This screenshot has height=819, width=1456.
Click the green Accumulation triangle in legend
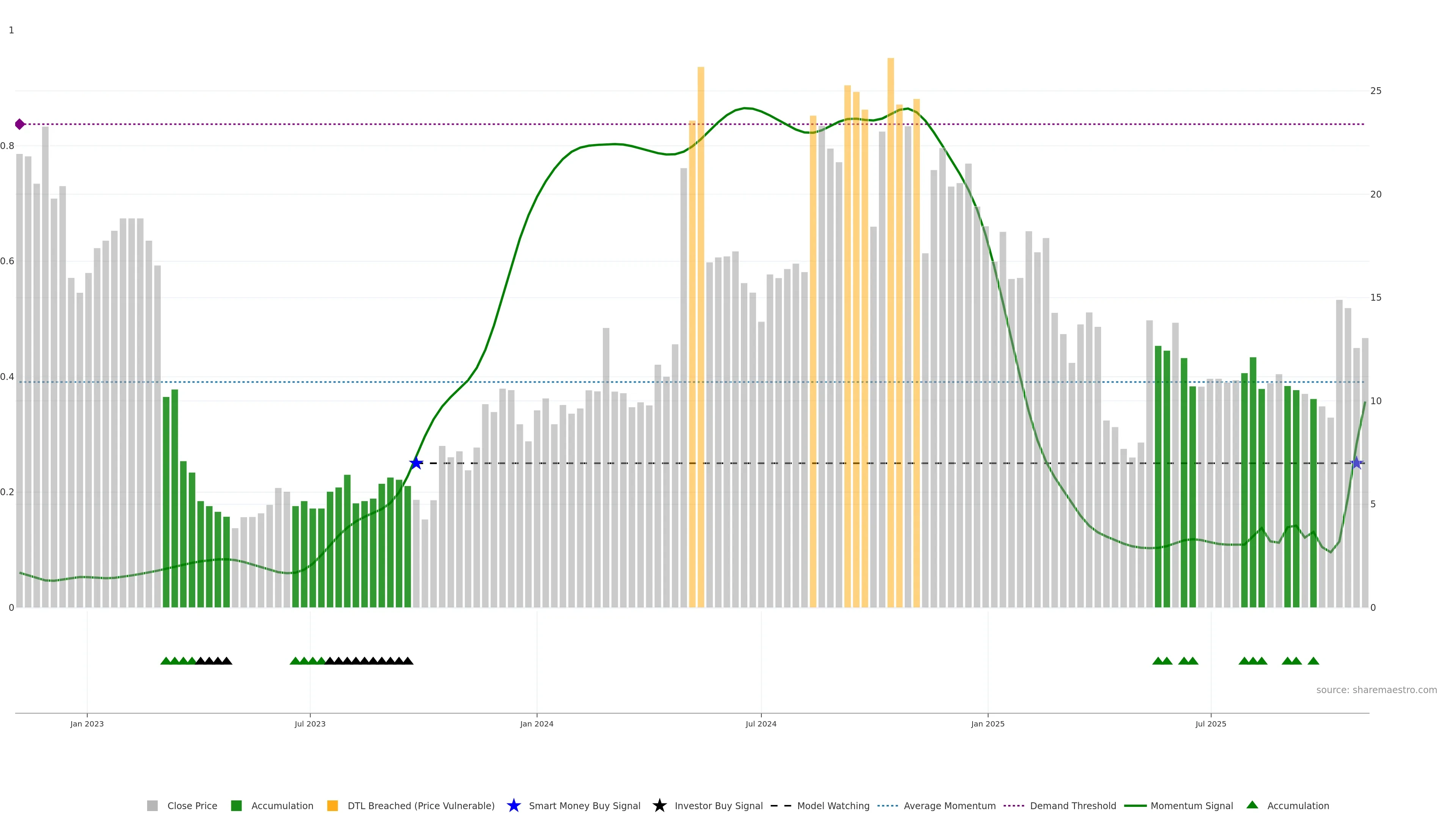pyautogui.click(x=1252, y=805)
